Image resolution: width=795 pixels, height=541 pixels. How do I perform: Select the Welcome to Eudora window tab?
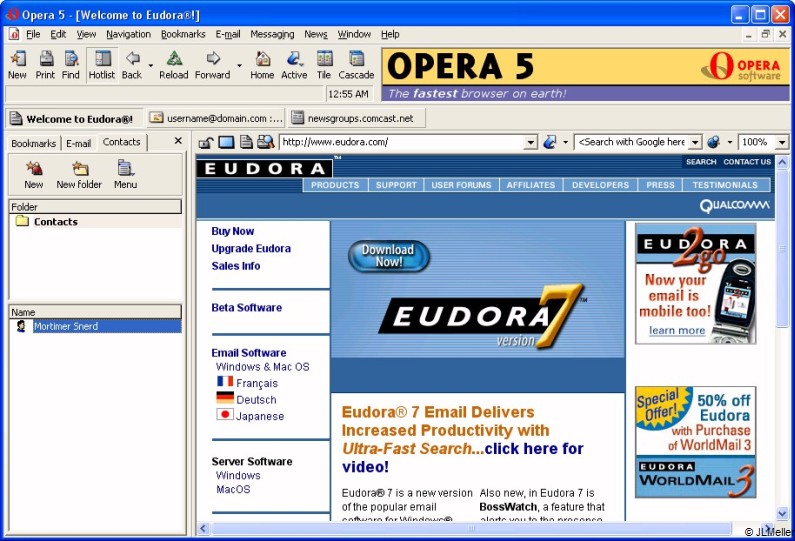(x=73, y=119)
